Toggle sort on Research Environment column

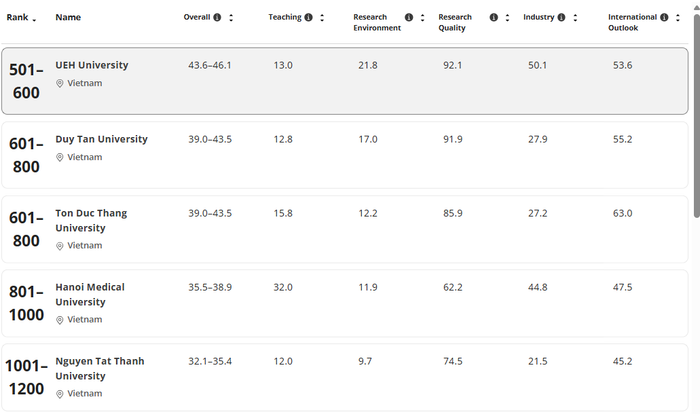click(x=422, y=18)
